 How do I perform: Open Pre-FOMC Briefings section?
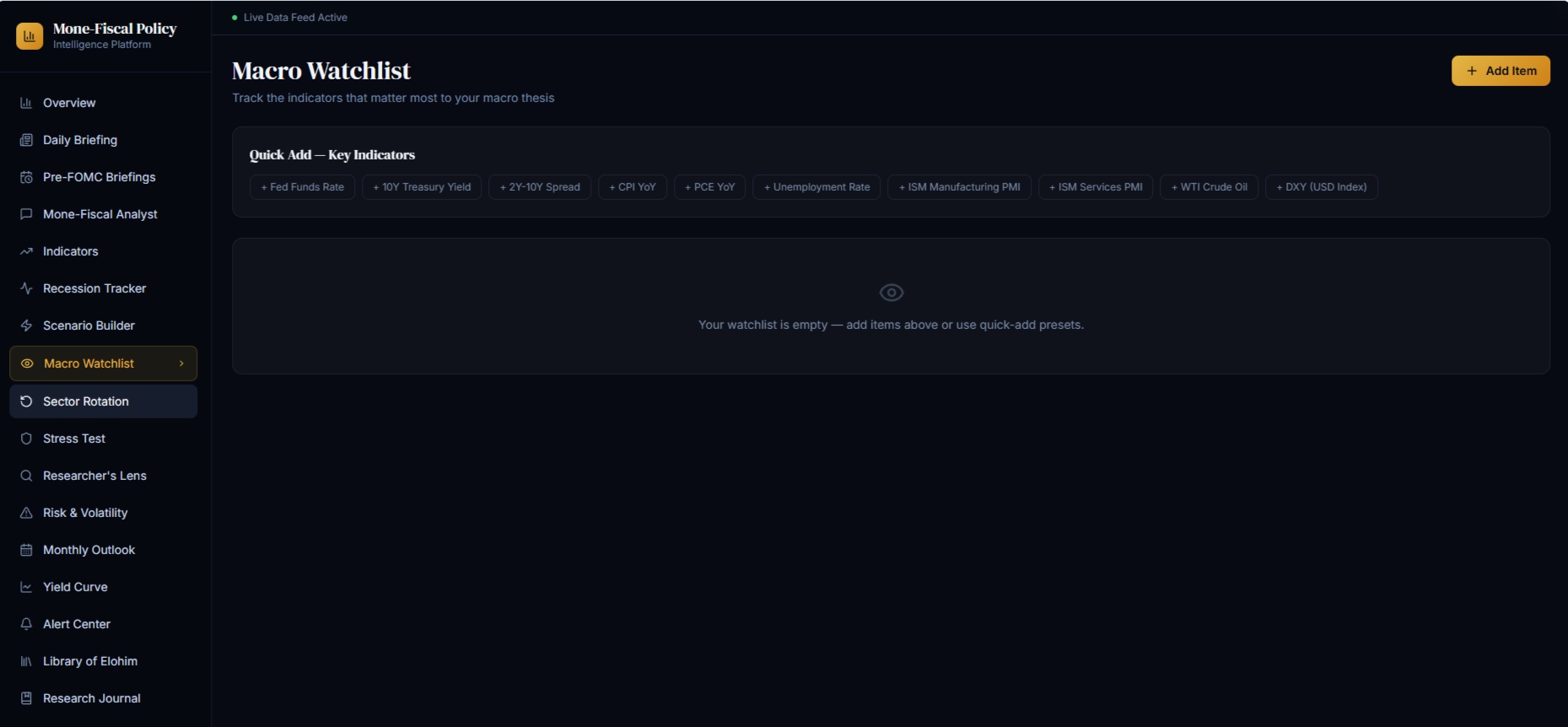[x=103, y=177]
